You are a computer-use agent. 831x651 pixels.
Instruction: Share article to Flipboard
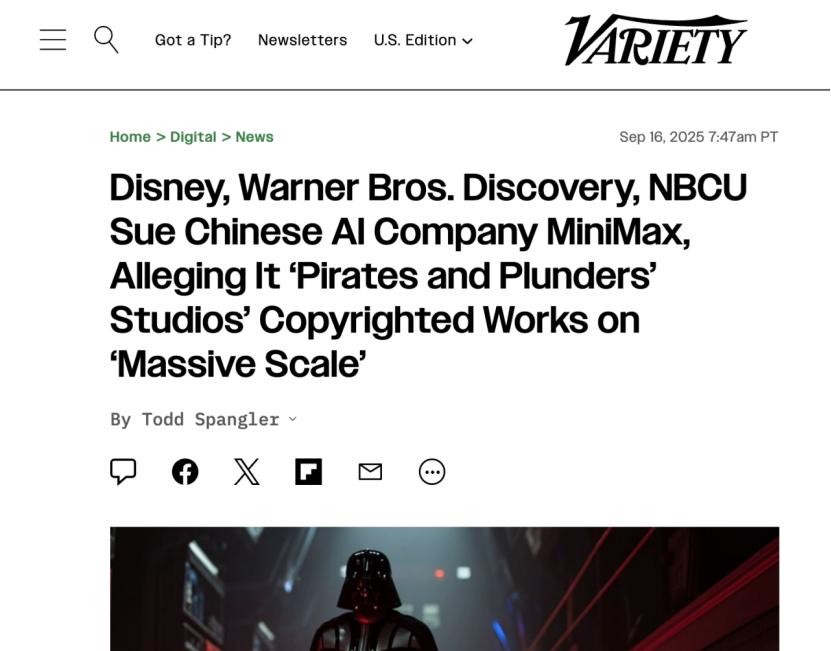tap(308, 471)
